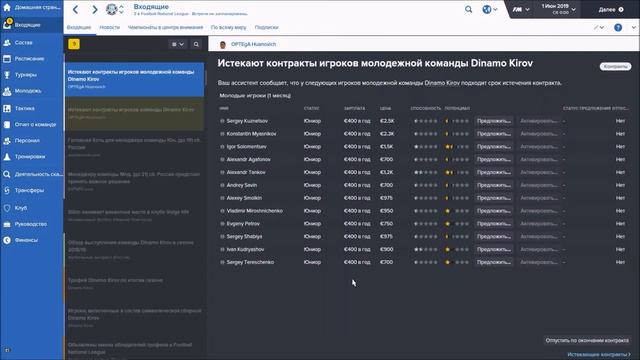This screenshot has width=640, height=360.
Task: Open the Scouting (Деятельность скаутов) icon
Action: [7, 174]
